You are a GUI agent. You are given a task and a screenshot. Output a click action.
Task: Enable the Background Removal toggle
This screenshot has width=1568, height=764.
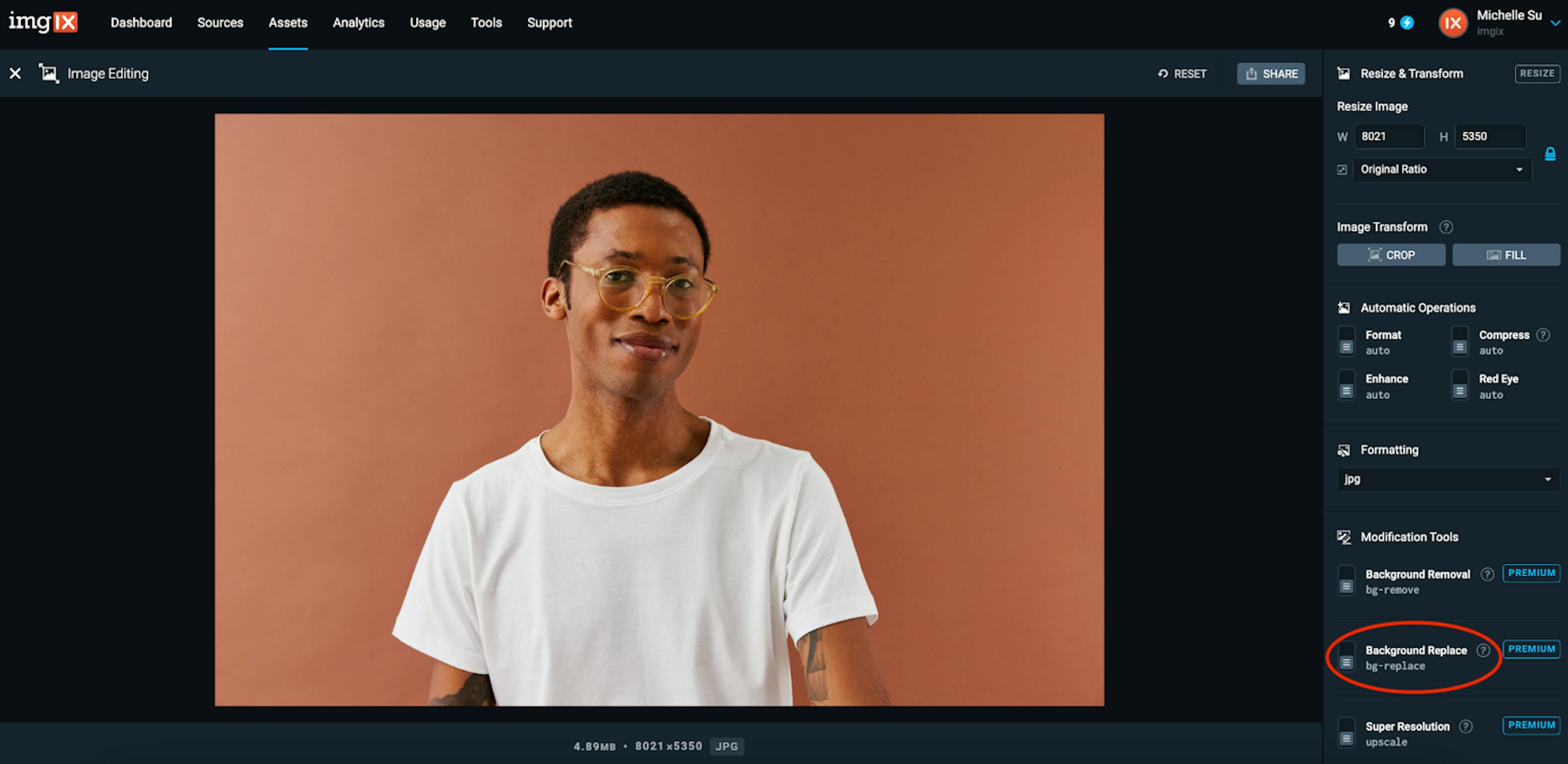point(1346,581)
